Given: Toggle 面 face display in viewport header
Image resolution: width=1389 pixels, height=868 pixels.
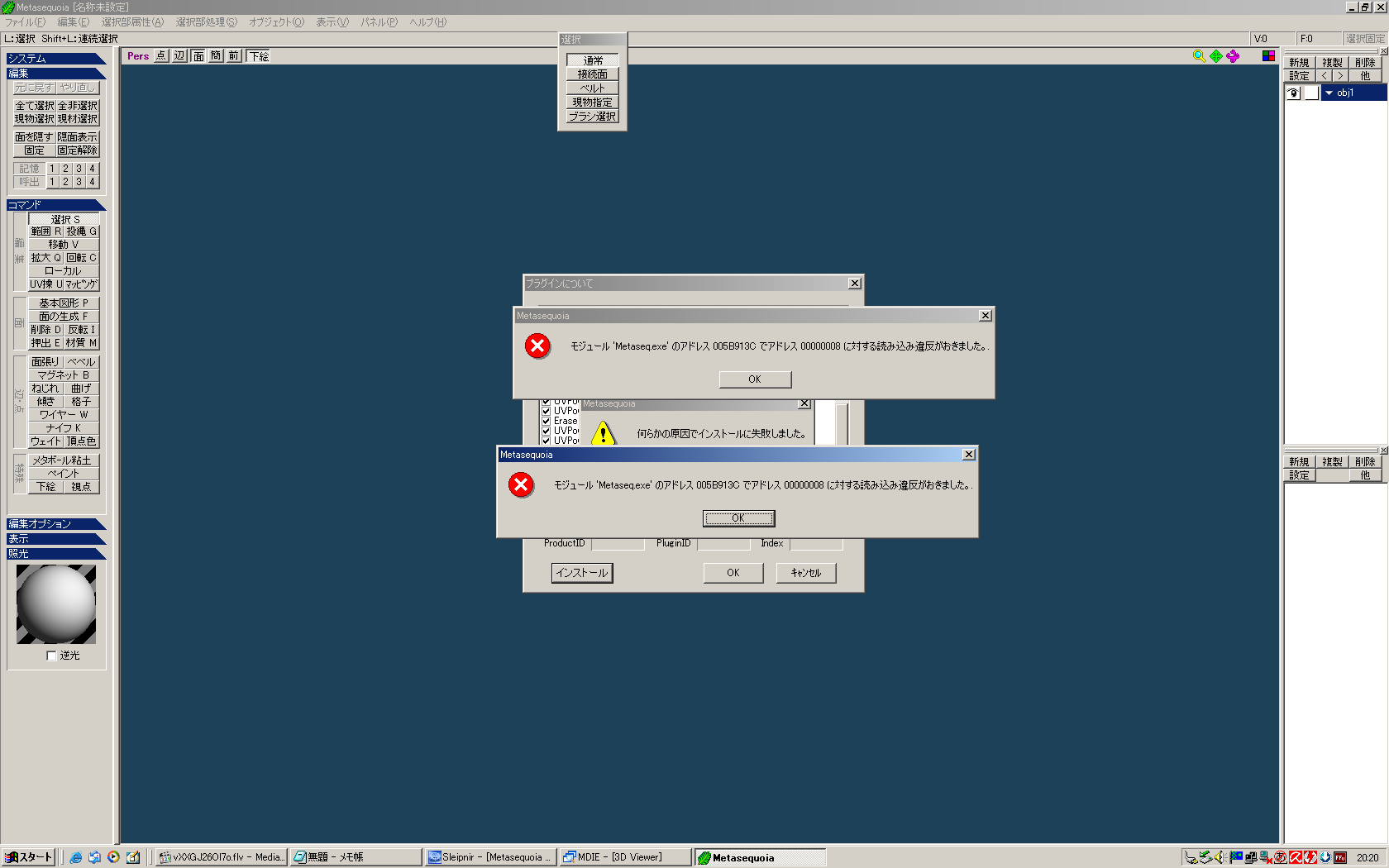Looking at the screenshot, I should [x=198, y=55].
